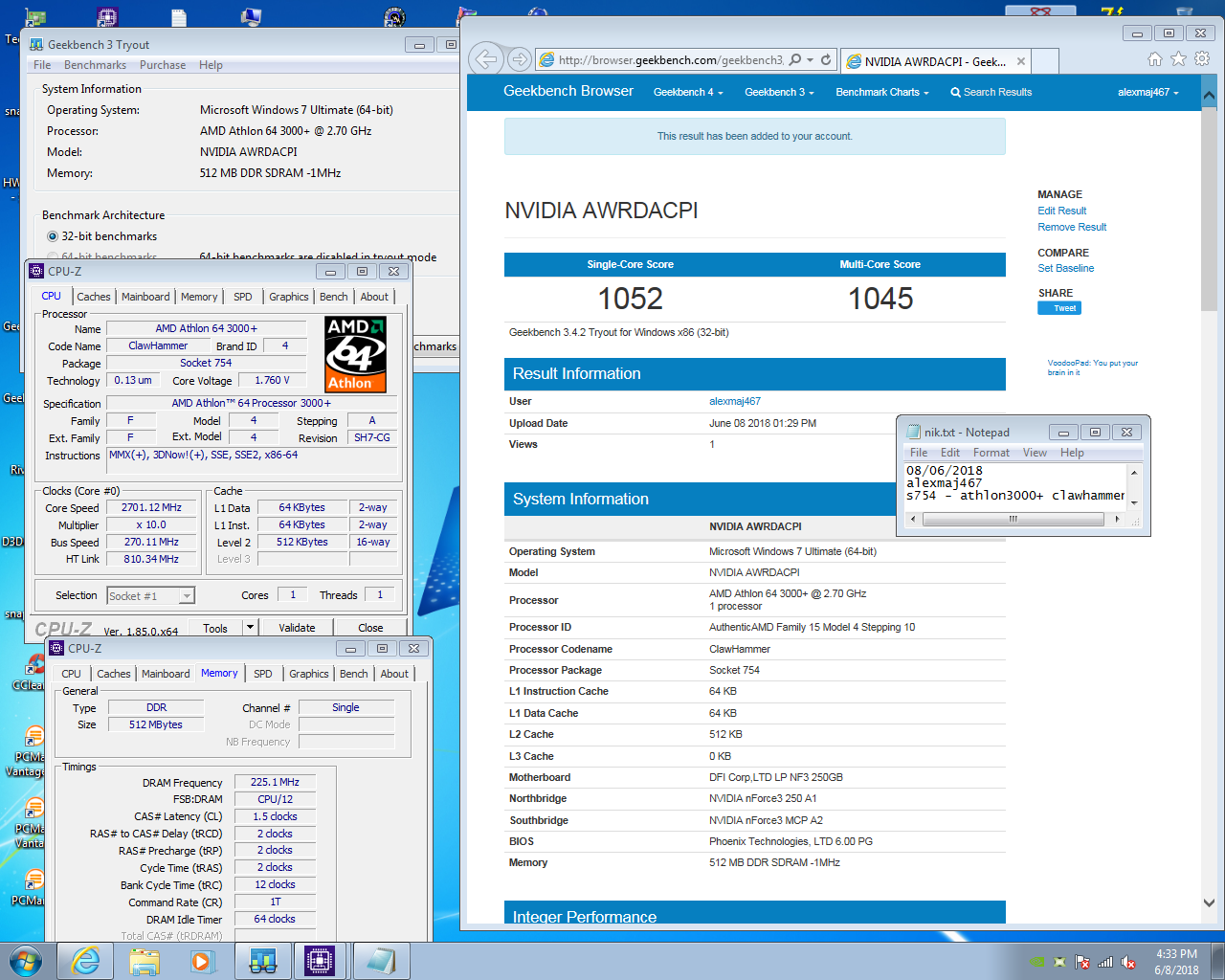Open Geekbench 4 dropdown menu
This screenshot has height=980, width=1225.
pos(688,93)
